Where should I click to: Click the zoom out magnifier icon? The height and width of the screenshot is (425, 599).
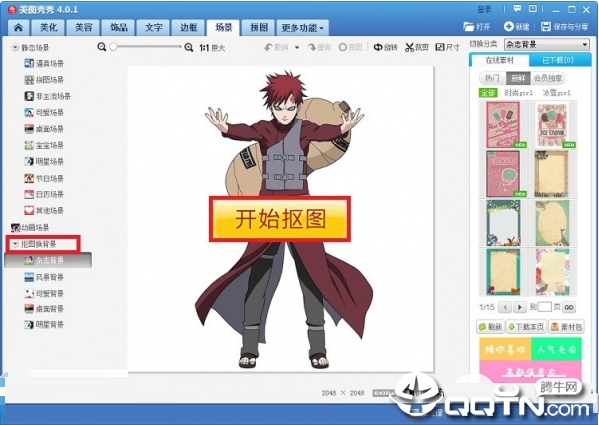(x=102, y=47)
